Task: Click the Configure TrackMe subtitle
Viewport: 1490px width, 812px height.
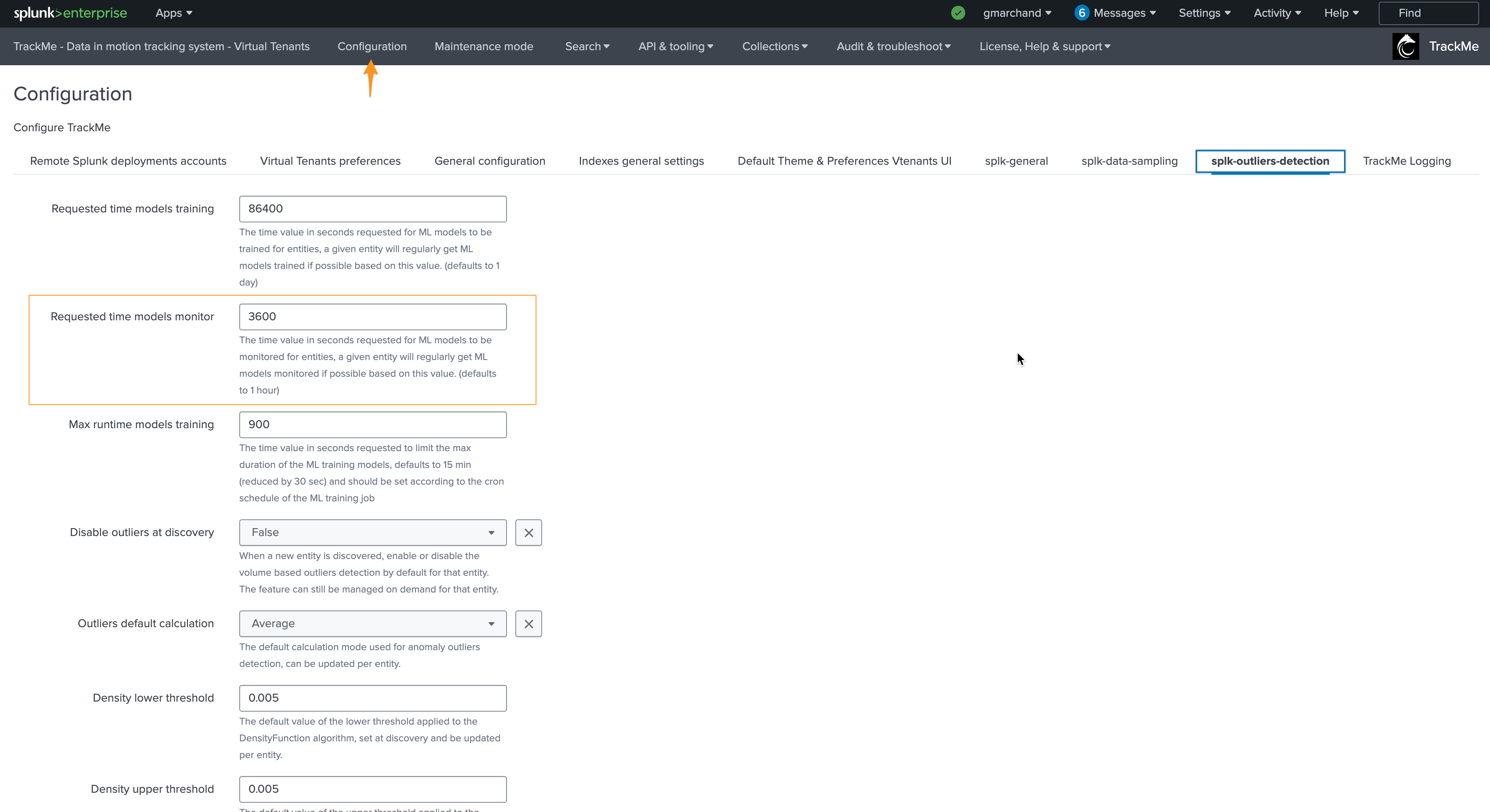Action: (62, 127)
